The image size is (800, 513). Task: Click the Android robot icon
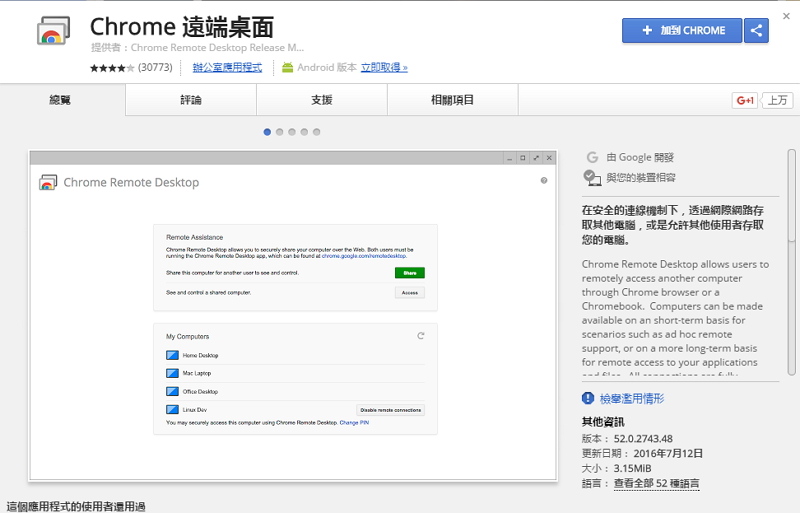[288, 68]
